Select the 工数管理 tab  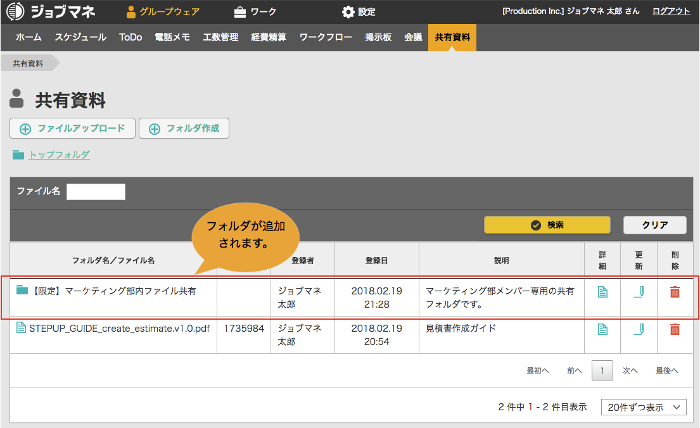pyautogui.click(x=221, y=37)
